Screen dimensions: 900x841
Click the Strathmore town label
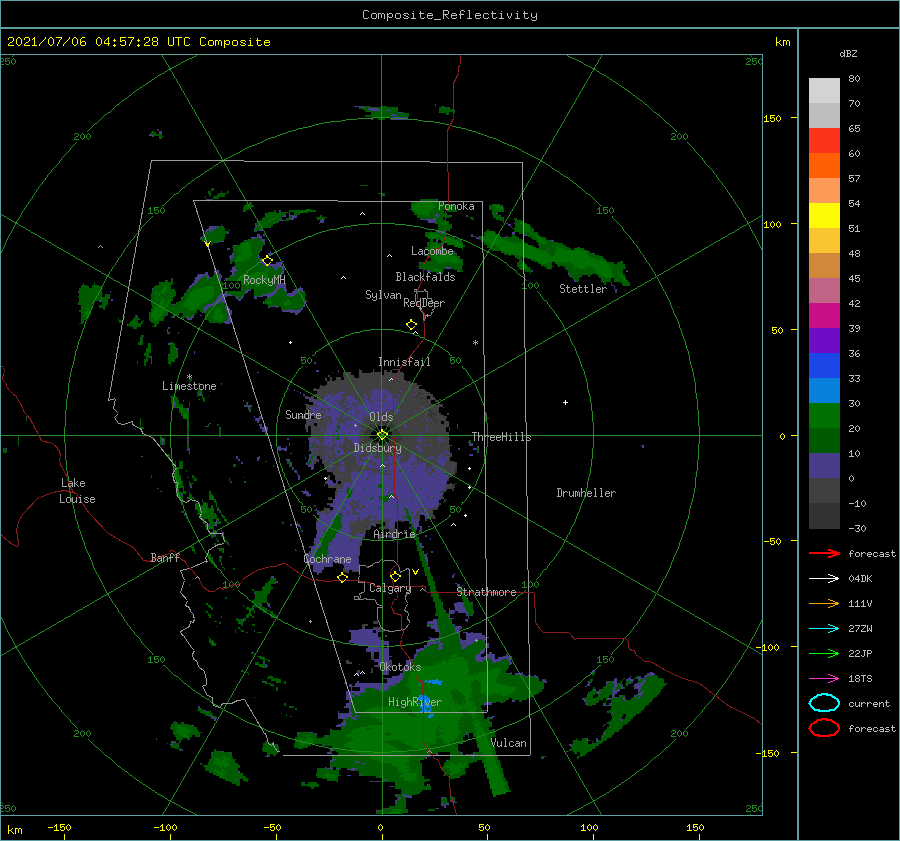pyautogui.click(x=486, y=592)
